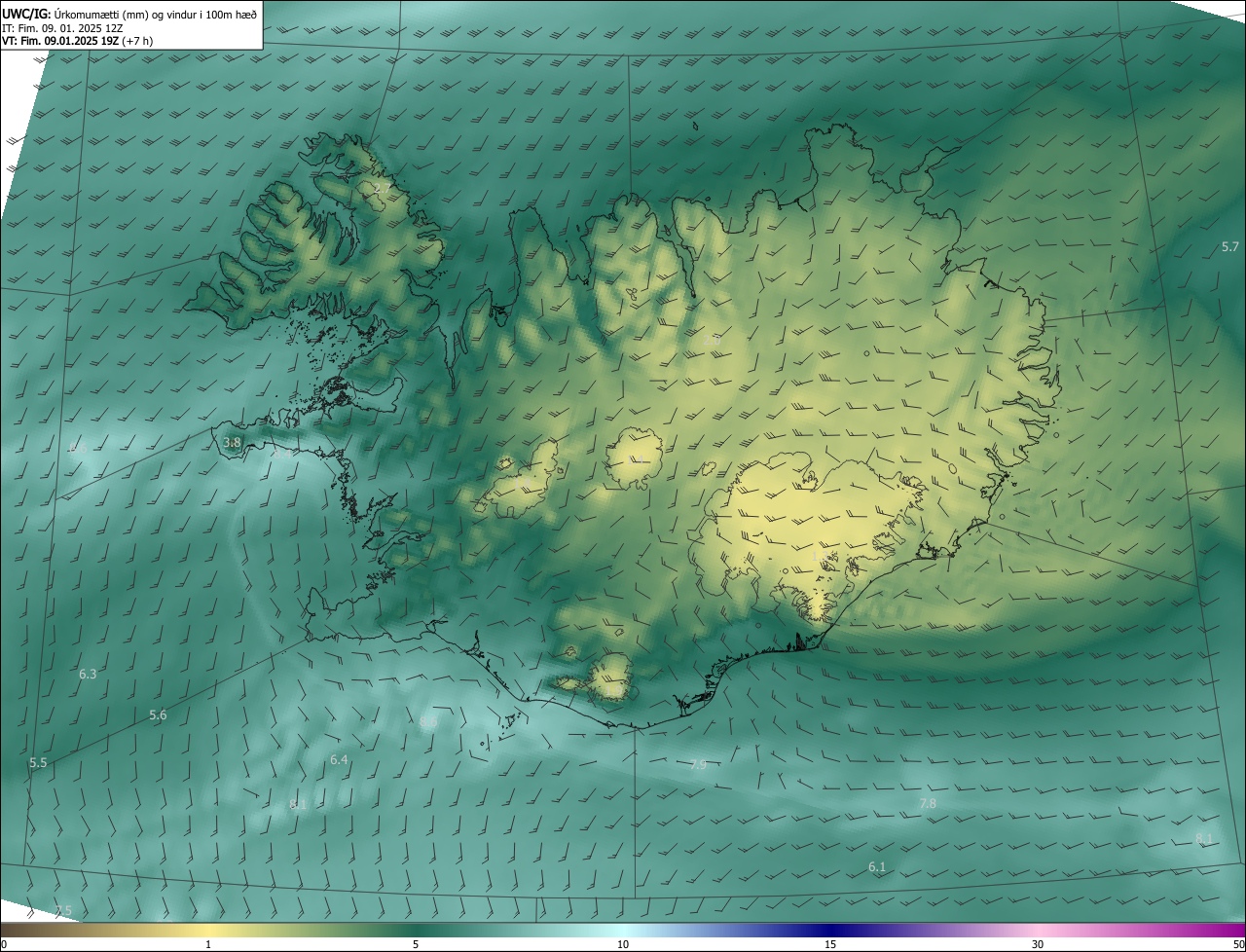Click the 6.4 value label on the map
The image size is (1246, 952).
339,759
